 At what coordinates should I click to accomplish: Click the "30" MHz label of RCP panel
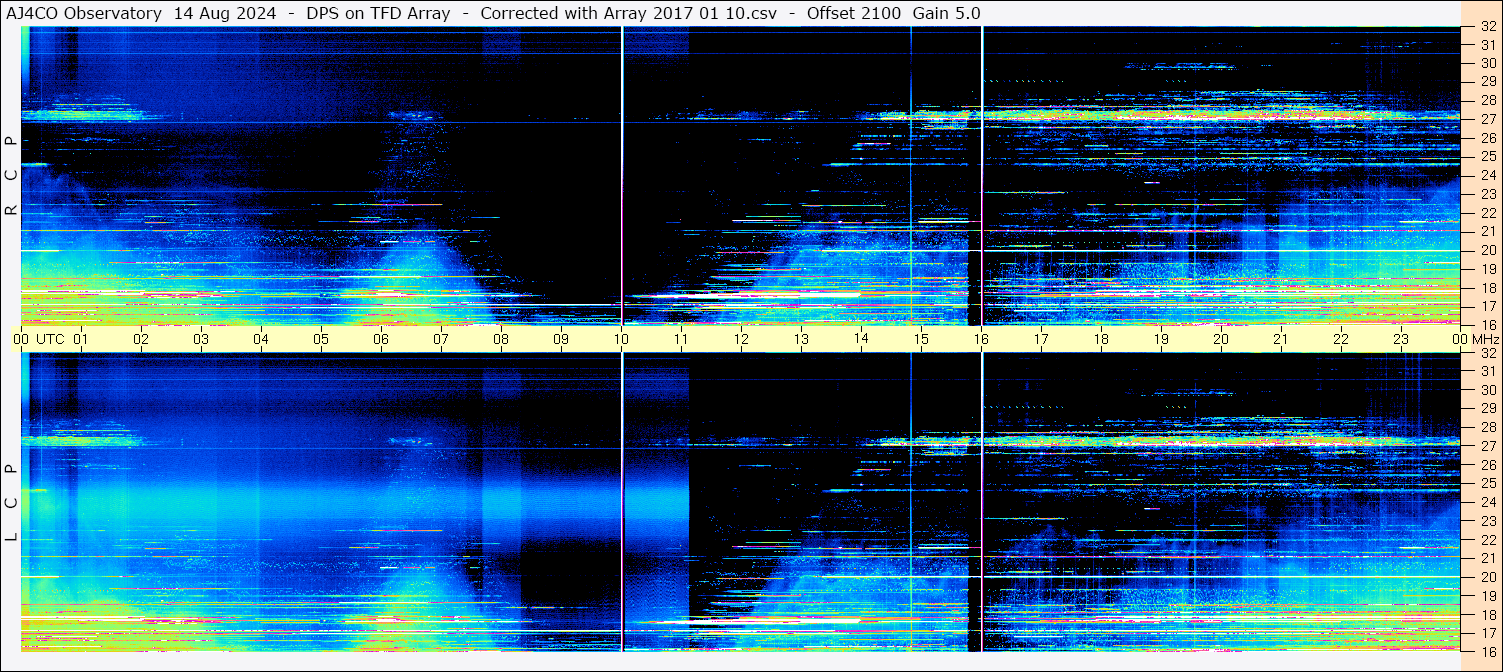(1488, 63)
